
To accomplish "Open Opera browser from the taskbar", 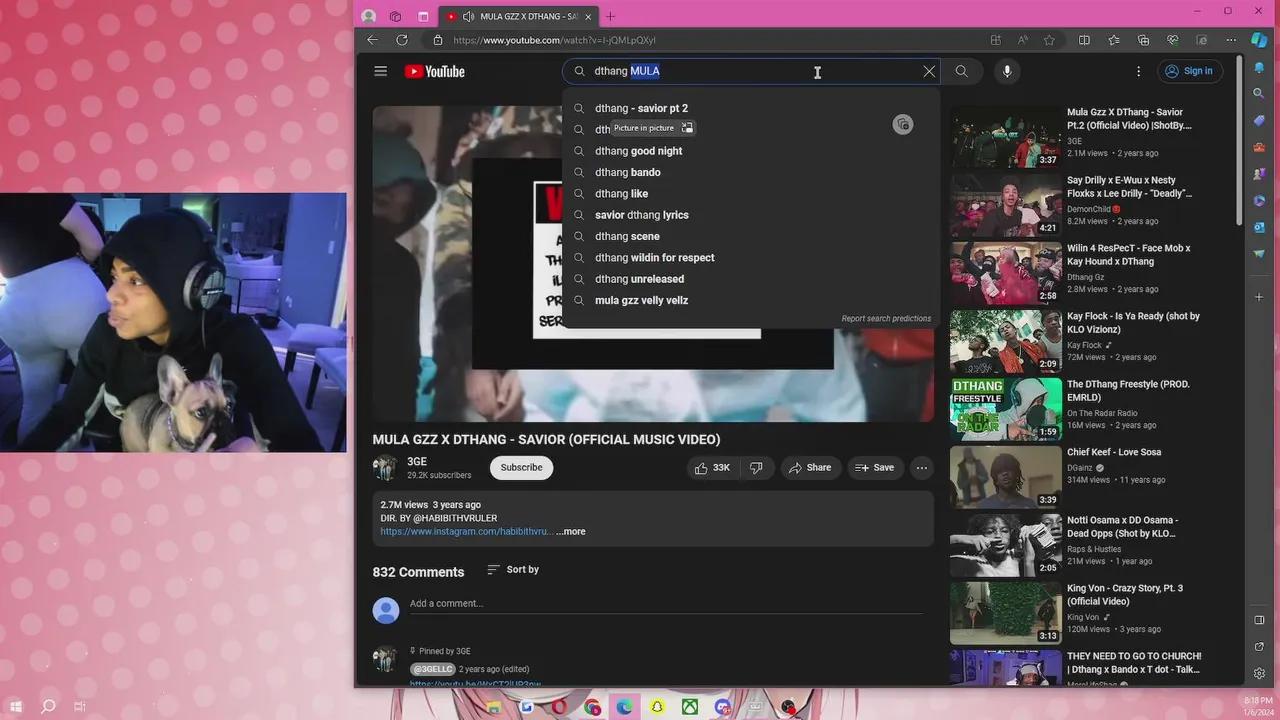I will 559,707.
